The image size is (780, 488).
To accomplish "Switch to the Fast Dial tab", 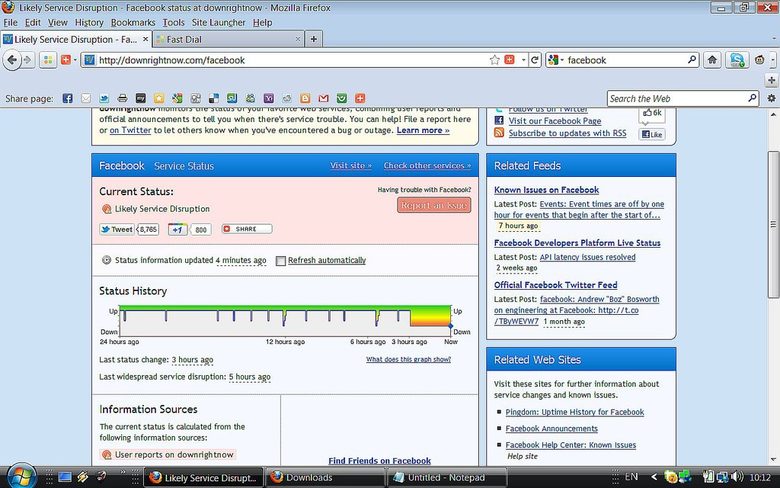I will point(227,39).
